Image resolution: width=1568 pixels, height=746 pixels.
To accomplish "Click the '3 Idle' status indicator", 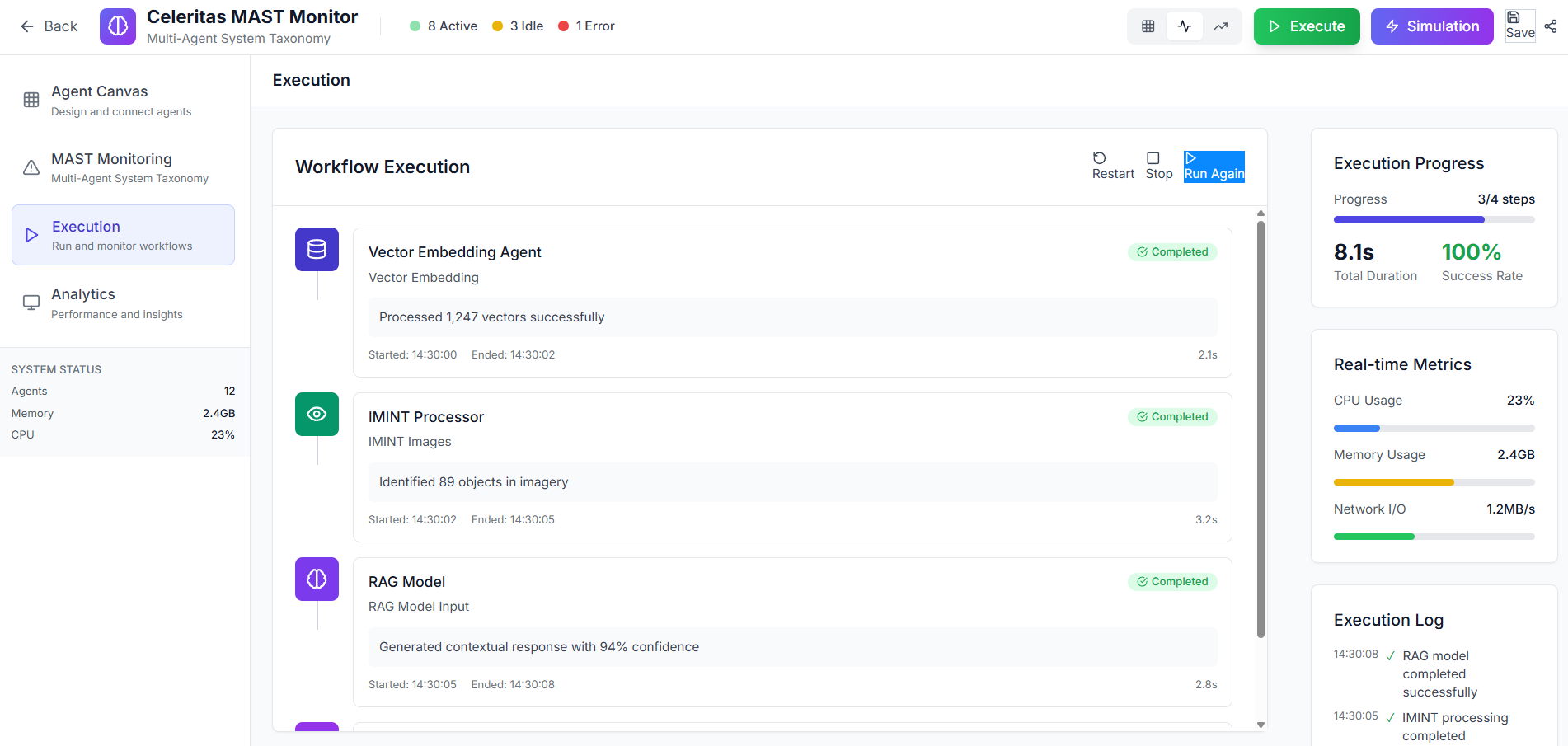I will [x=518, y=26].
